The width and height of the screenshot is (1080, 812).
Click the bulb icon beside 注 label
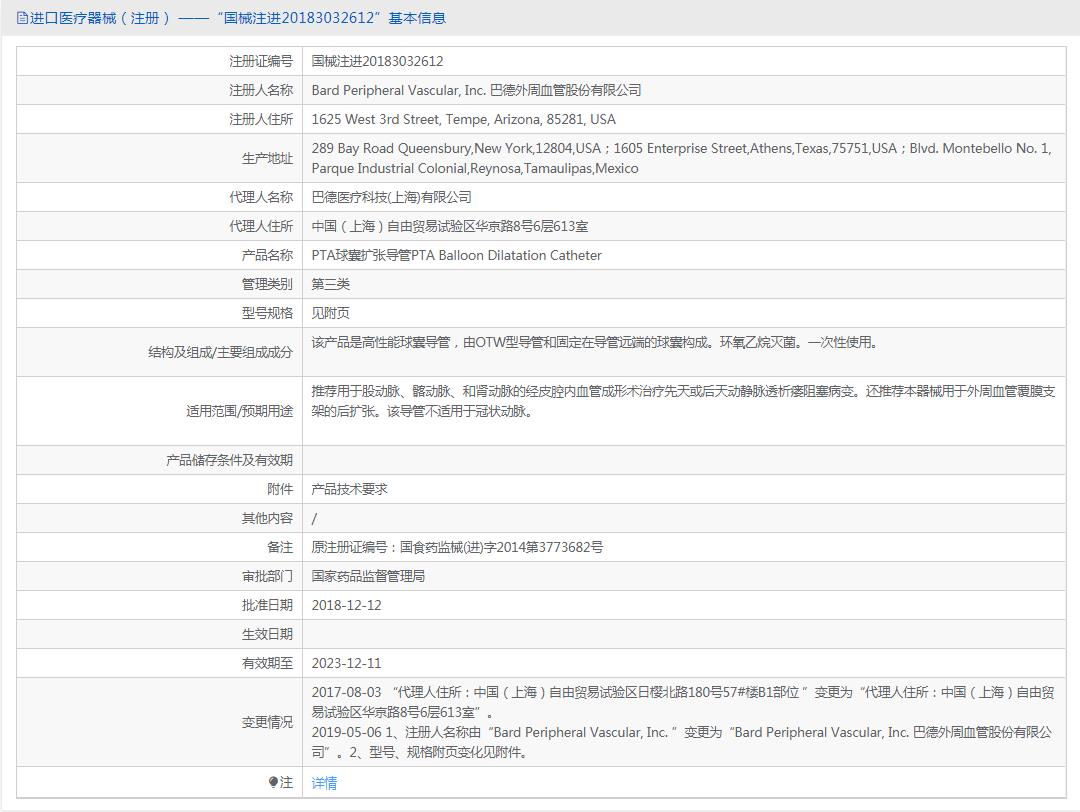[273, 782]
